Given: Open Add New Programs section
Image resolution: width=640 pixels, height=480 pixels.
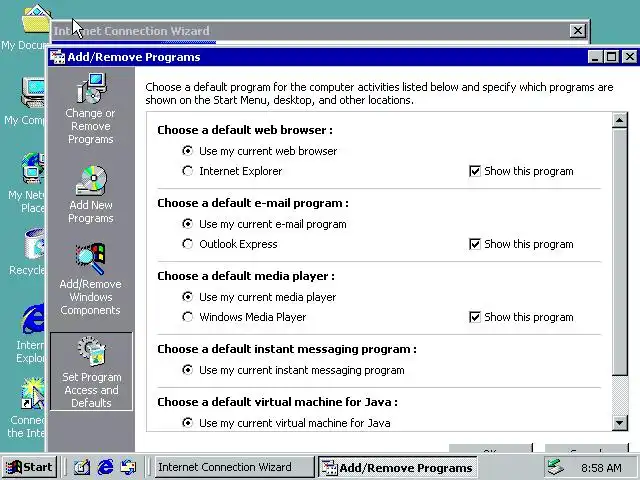Looking at the screenshot, I should pos(91,195).
